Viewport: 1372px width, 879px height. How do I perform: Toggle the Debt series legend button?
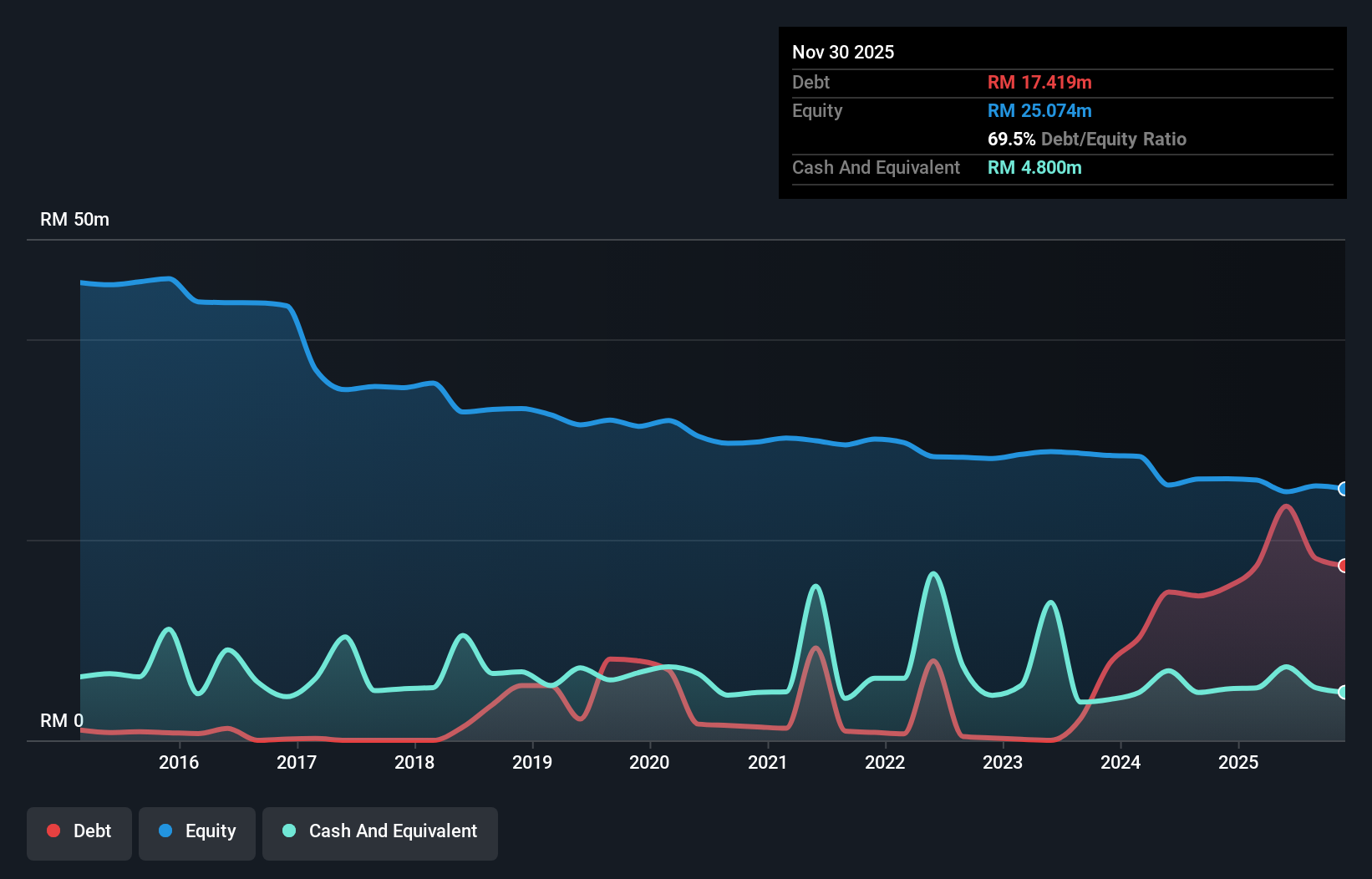(x=79, y=833)
